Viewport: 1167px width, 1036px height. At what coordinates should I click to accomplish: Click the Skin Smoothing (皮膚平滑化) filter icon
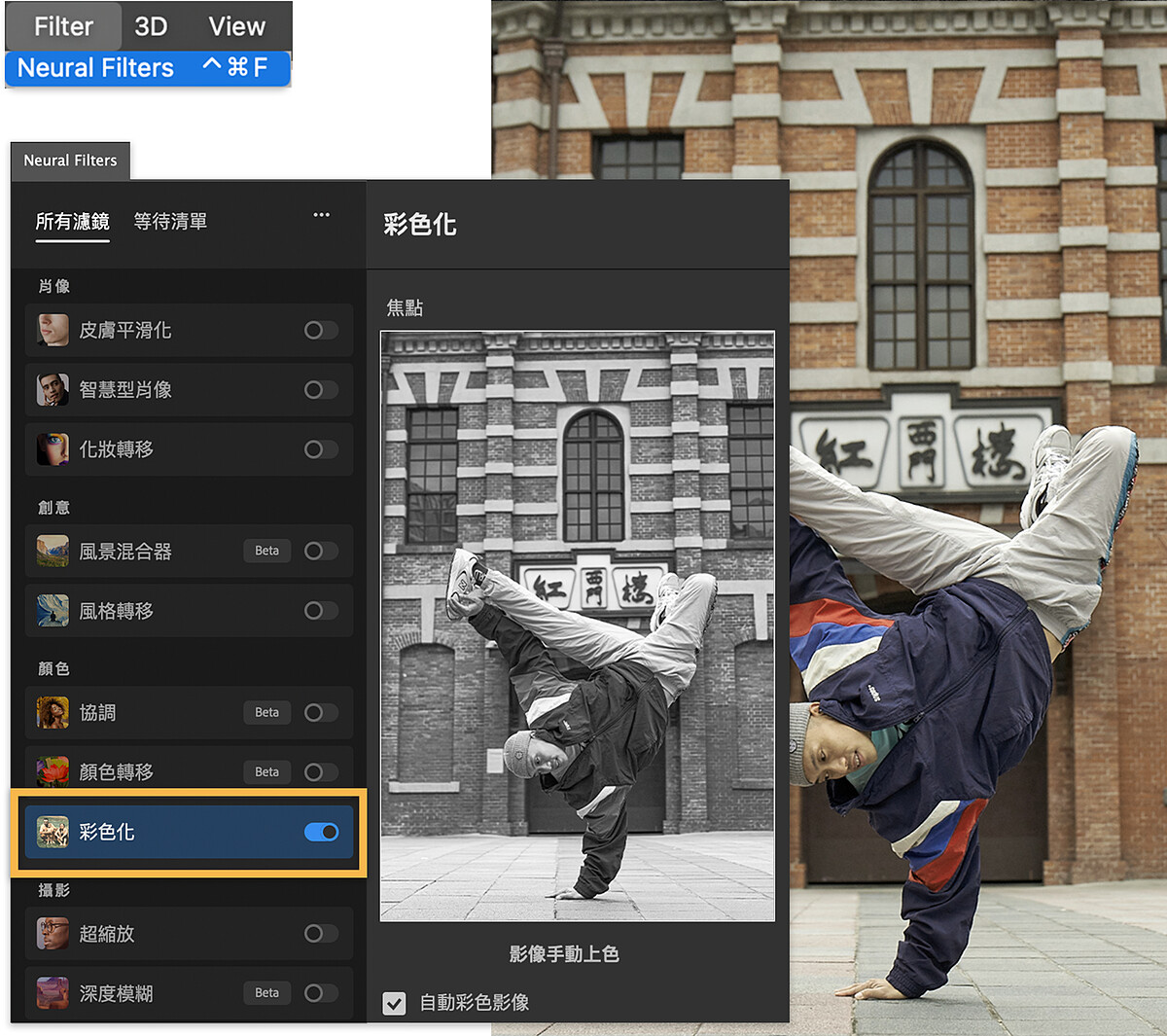pyautogui.click(x=53, y=330)
